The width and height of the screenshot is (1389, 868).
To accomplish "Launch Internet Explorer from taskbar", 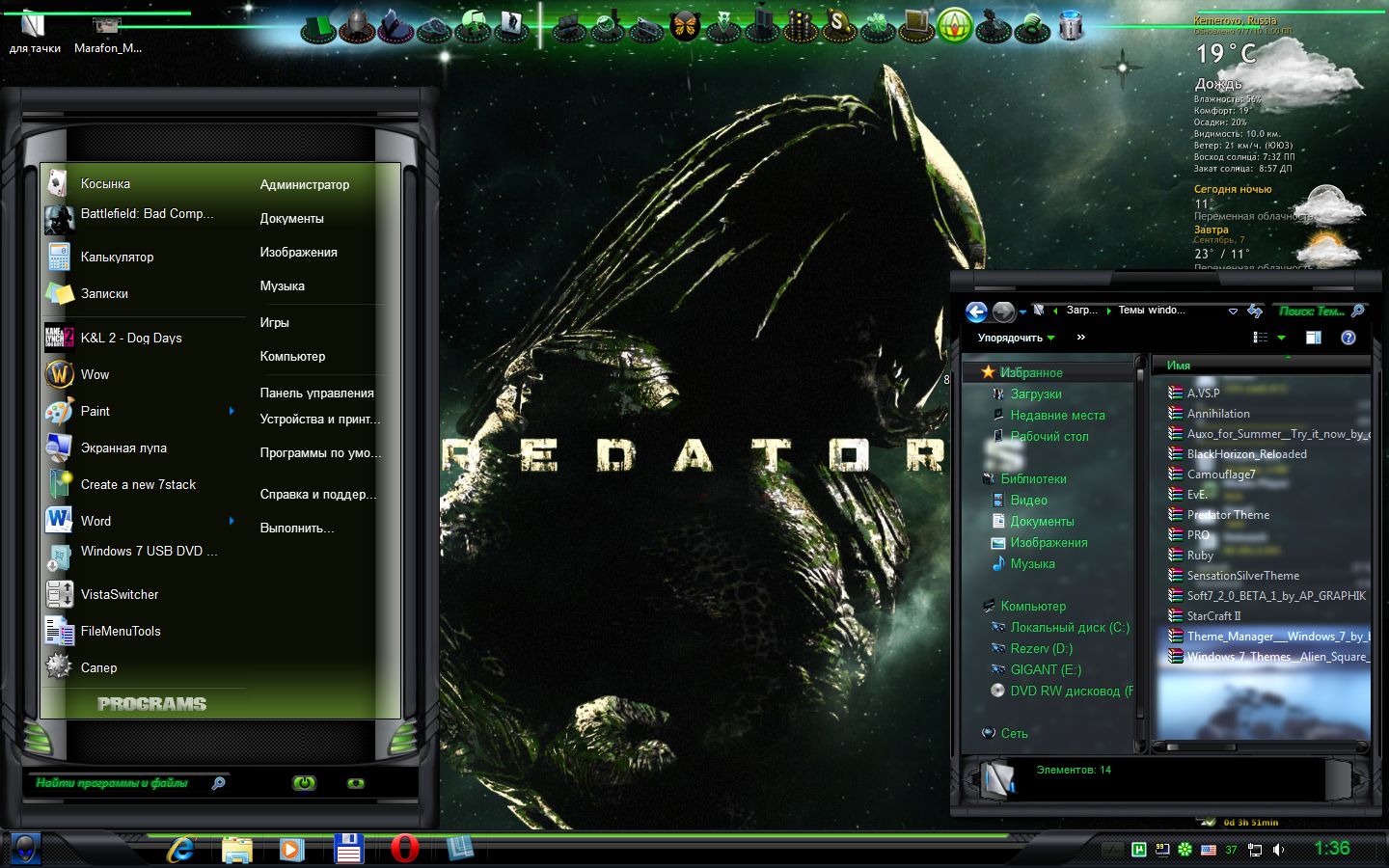I will (x=180, y=850).
